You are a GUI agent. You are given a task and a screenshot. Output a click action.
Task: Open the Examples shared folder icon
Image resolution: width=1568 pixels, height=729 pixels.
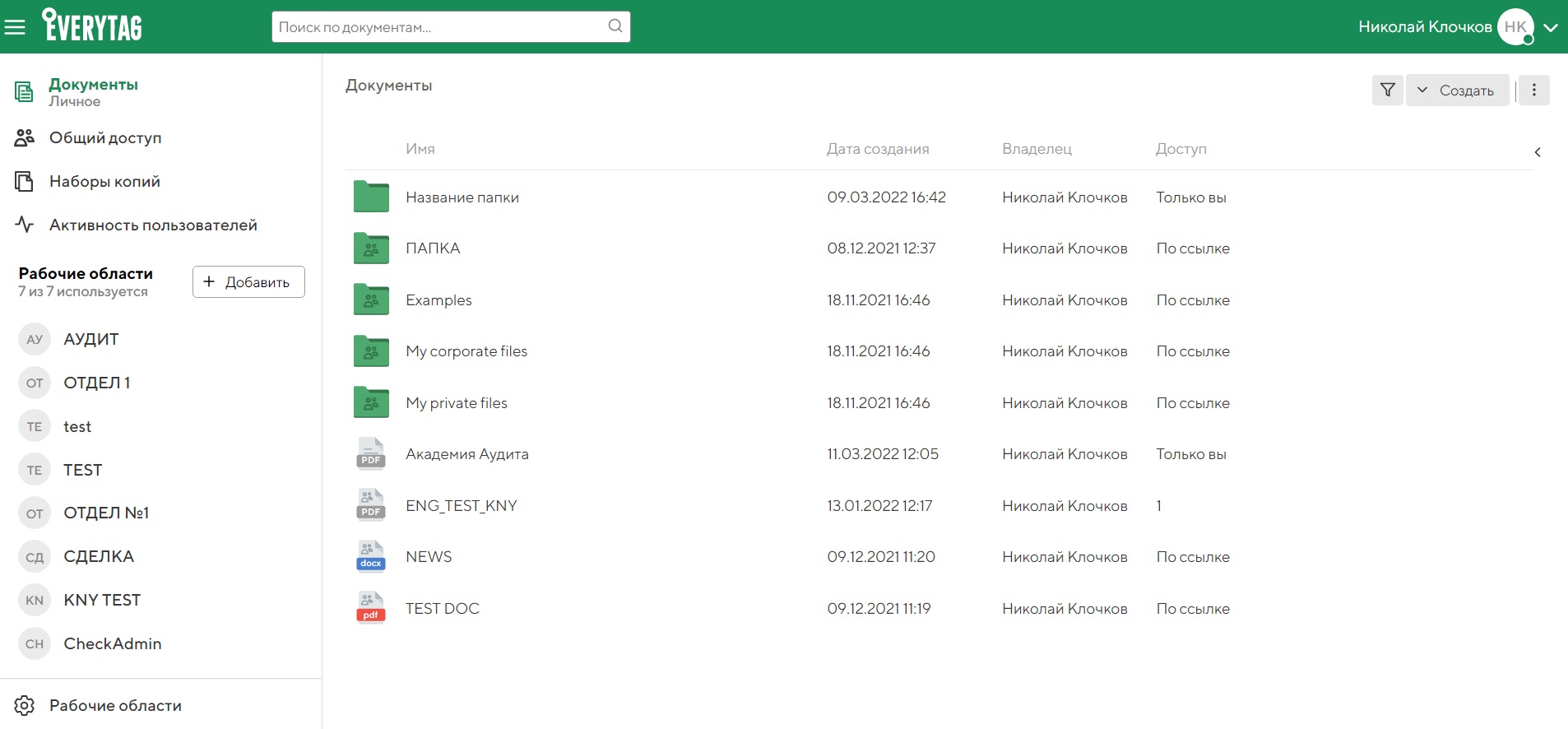pos(371,300)
